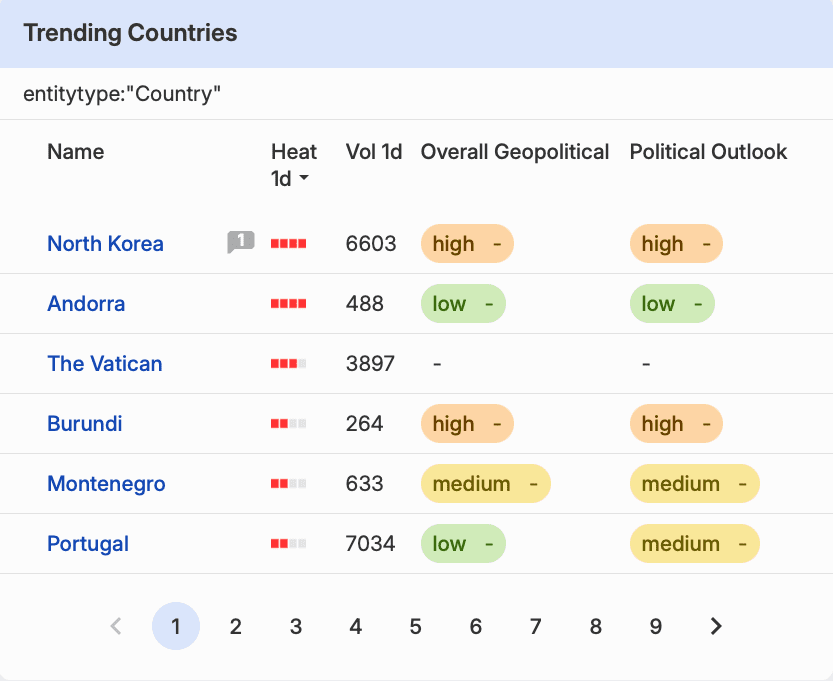Click Montenegro's medium Overall Geopolitical badge
The height and width of the screenshot is (681, 833).
(x=486, y=484)
